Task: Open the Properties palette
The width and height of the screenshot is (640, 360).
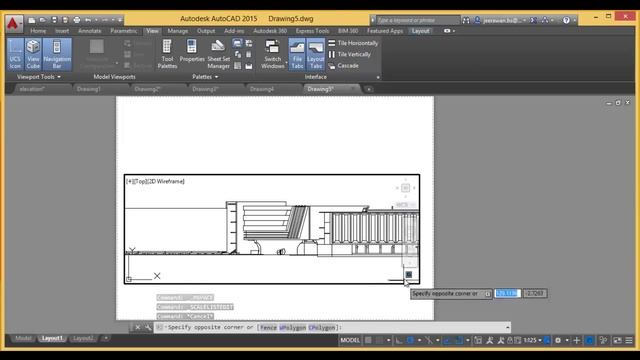Action: 192,51
